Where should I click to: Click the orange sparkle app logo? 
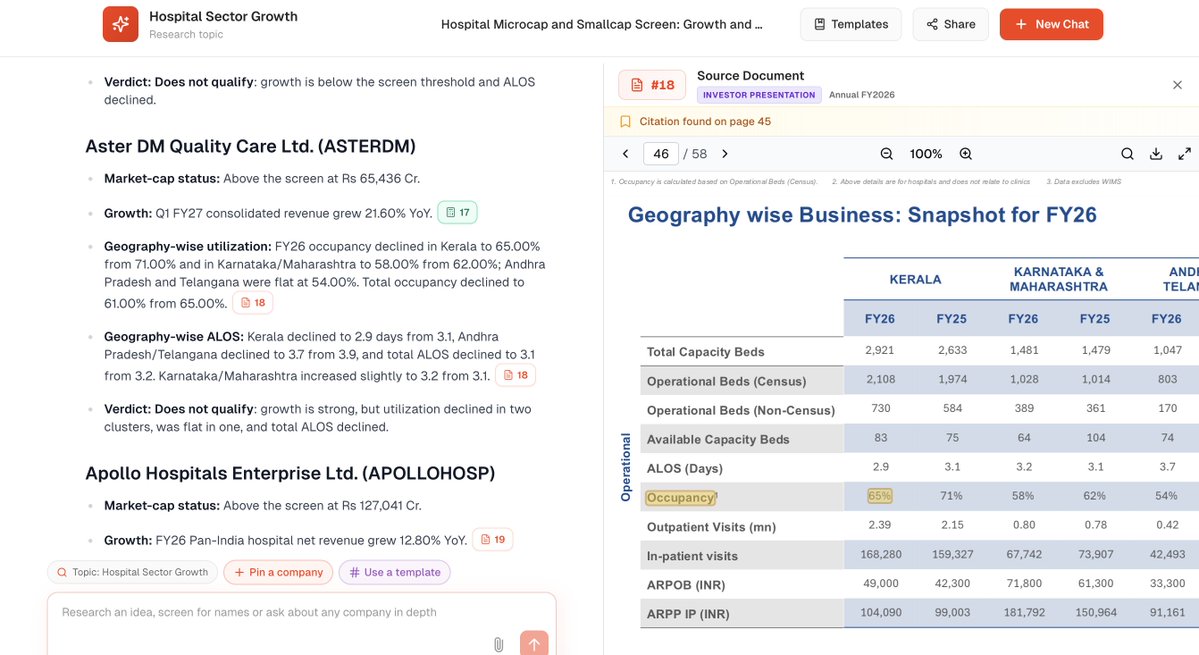[x=121, y=24]
